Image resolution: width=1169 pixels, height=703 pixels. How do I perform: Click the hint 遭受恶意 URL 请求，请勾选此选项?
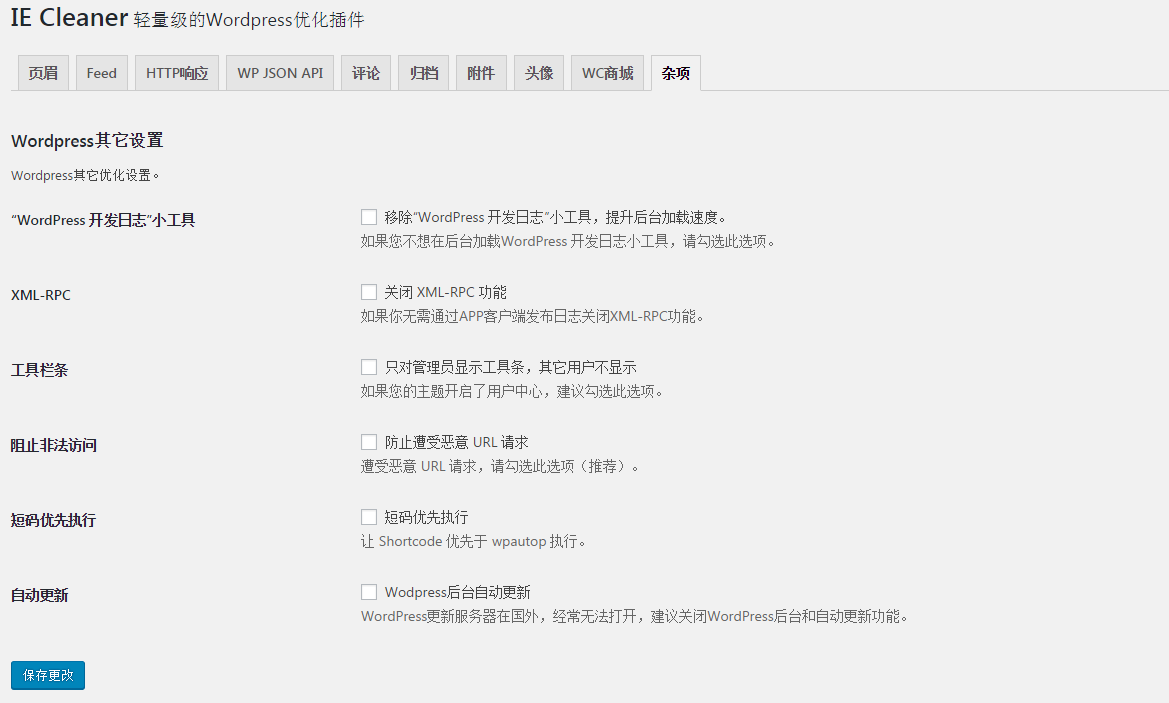point(500,467)
